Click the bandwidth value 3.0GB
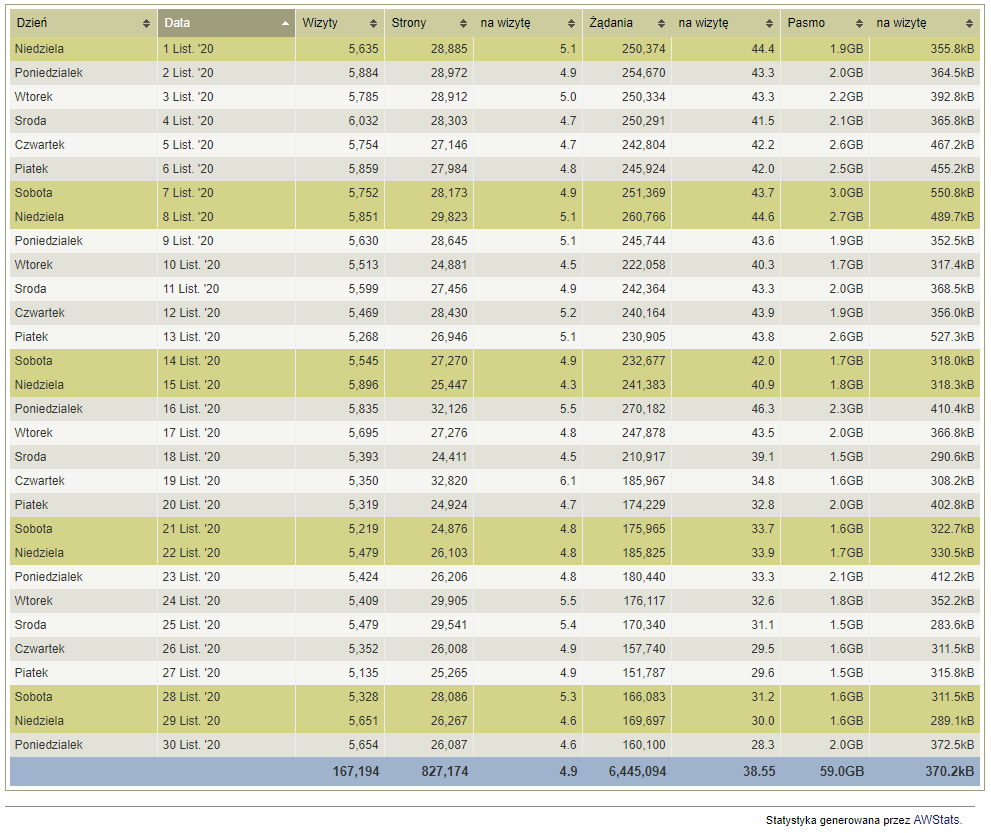The width and height of the screenshot is (991, 833). [x=846, y=193]
